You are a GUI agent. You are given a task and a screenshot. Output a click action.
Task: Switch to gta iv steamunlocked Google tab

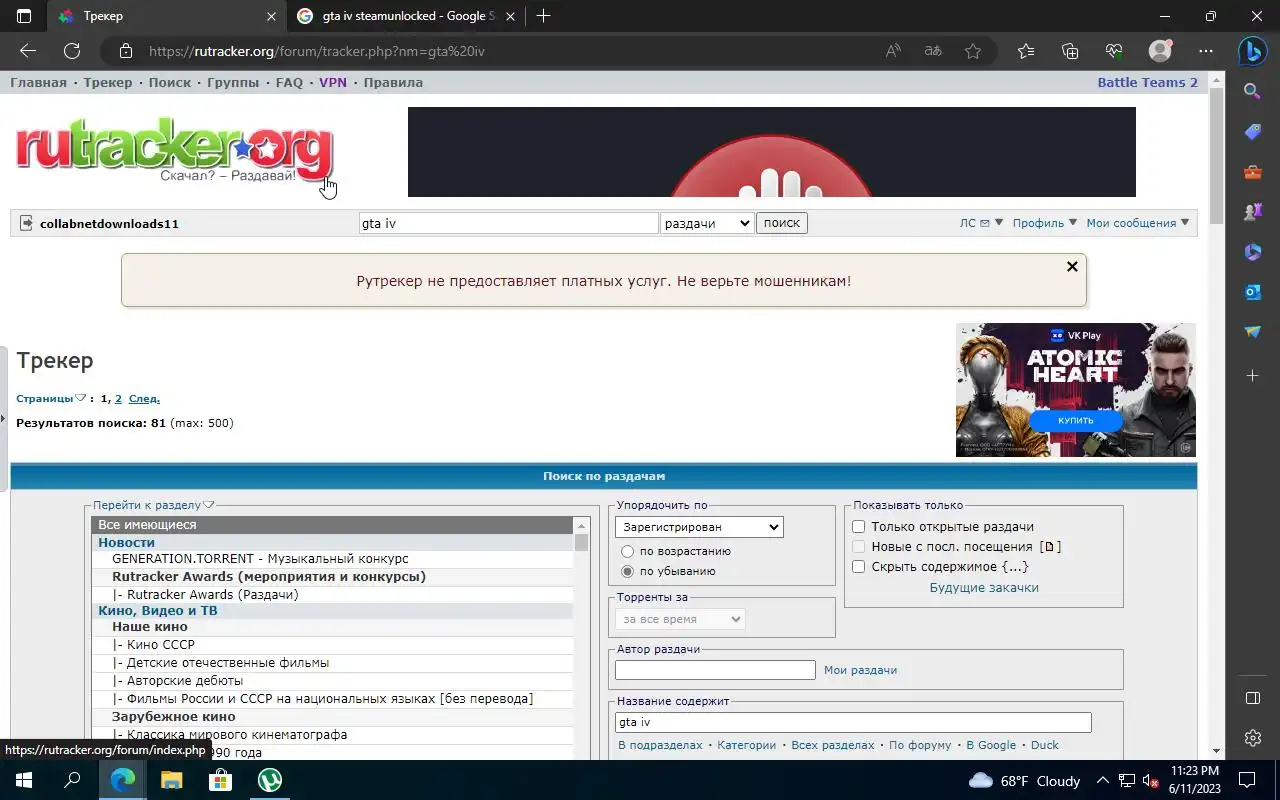tap(407, 16)
